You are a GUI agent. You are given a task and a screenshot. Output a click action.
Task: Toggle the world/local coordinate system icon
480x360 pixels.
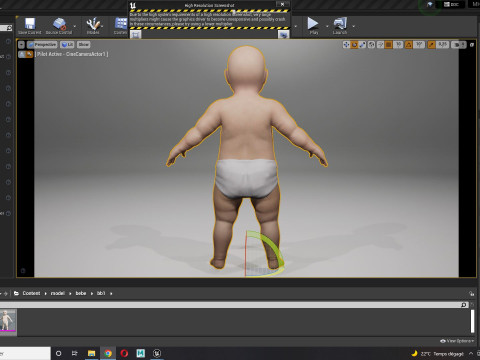[371, 44]
